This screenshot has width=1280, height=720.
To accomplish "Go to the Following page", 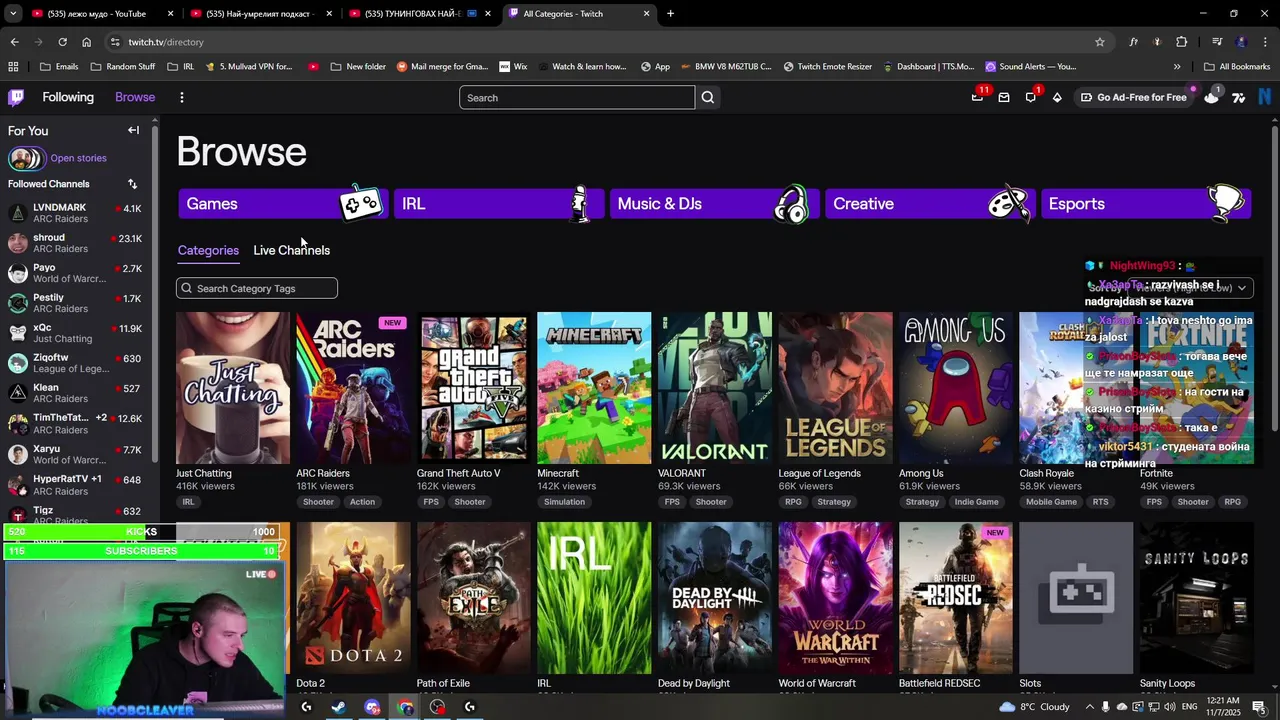I will [x=68, y=97].
